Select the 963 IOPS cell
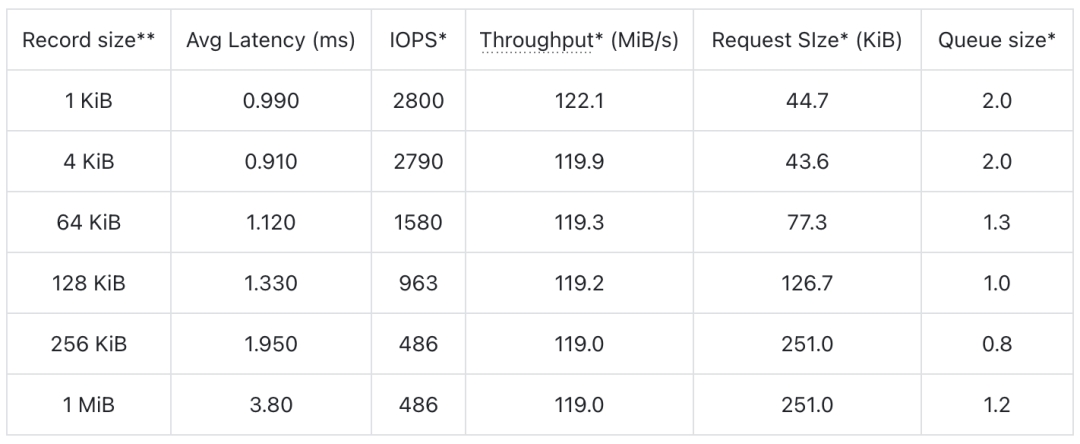 coord(418,283)
